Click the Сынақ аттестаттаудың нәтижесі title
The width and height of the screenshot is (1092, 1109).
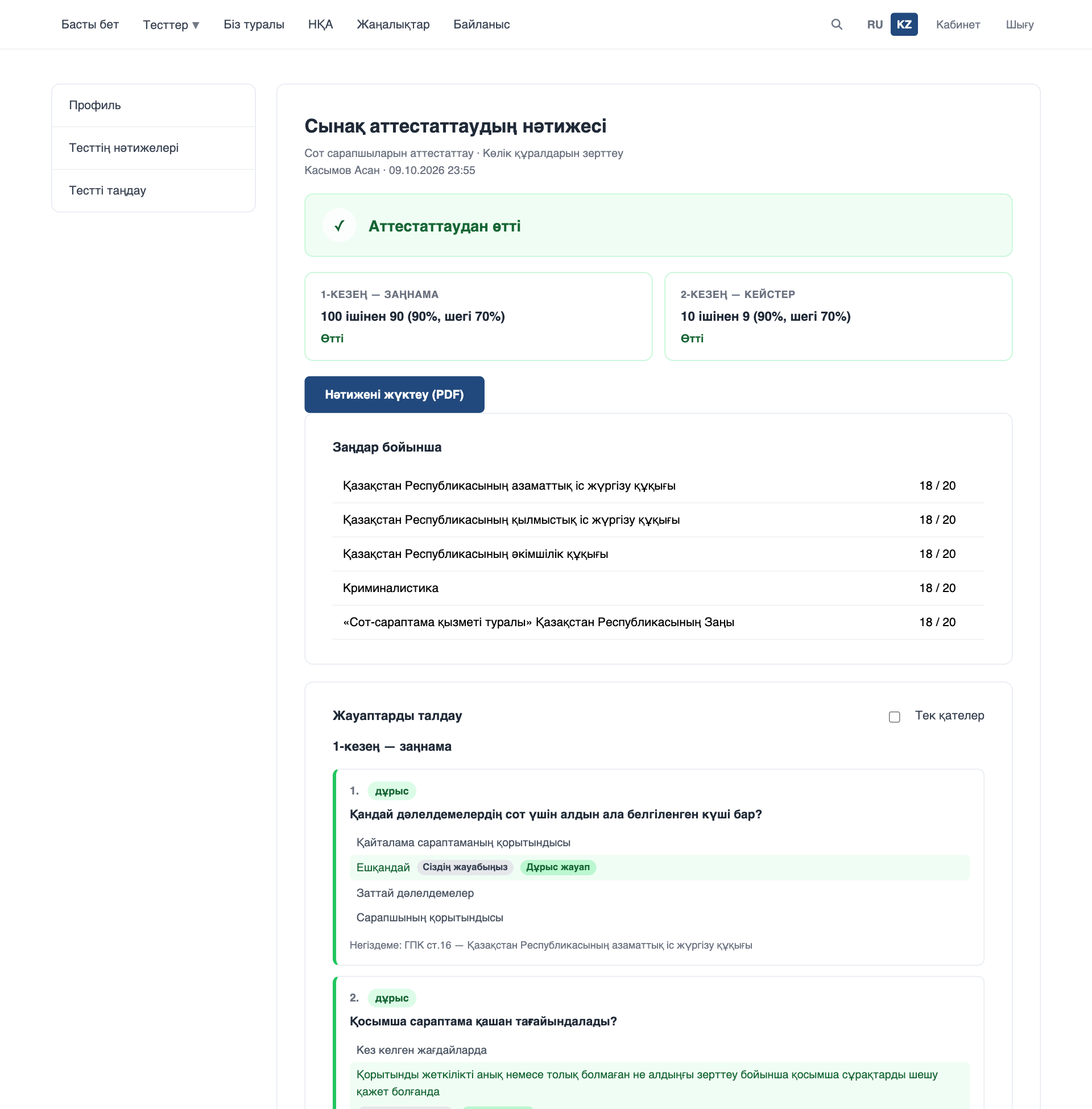(x=455, y=126)
